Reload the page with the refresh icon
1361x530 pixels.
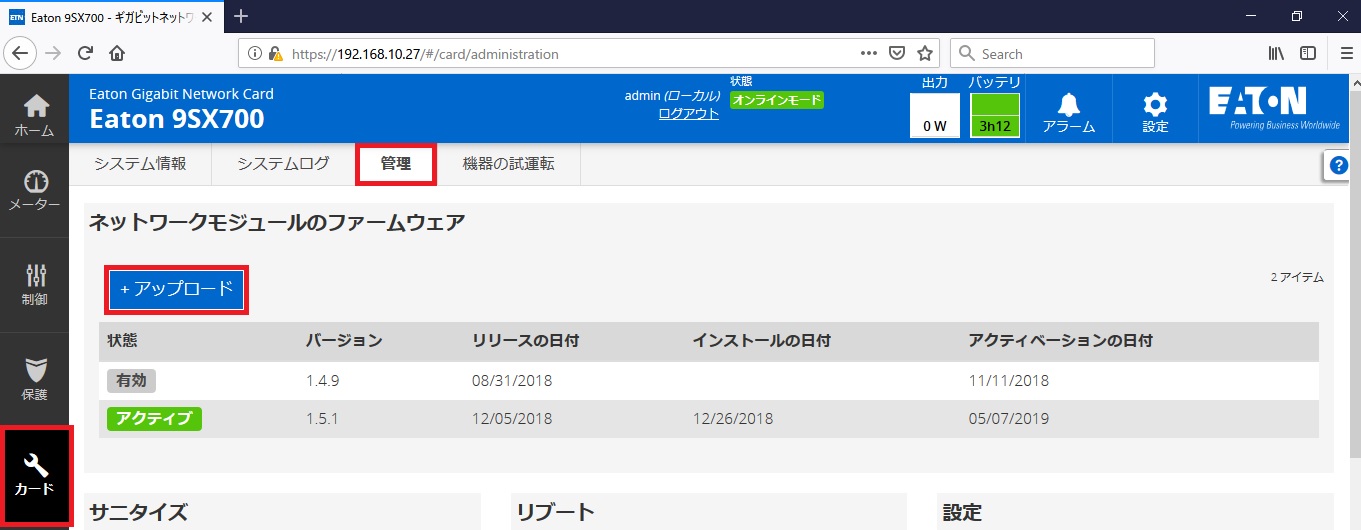tap(85, 53)
